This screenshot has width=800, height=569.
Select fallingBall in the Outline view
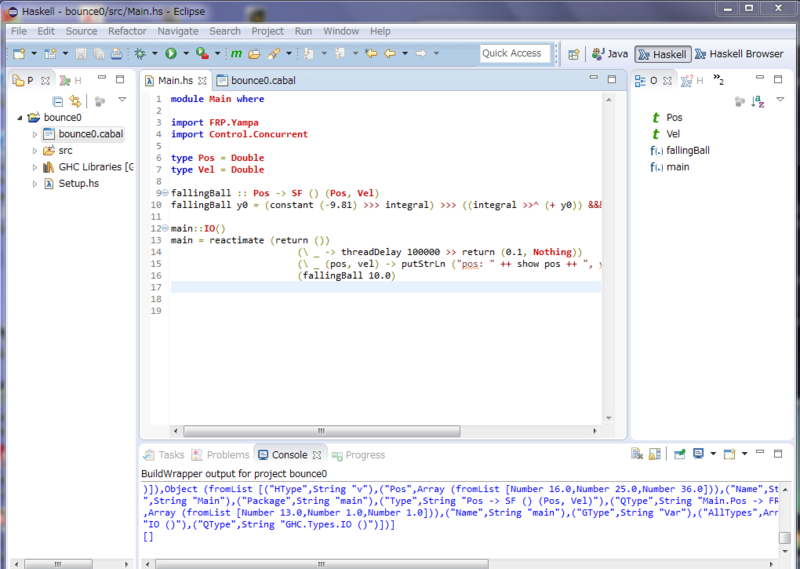(x=680, y=151)
